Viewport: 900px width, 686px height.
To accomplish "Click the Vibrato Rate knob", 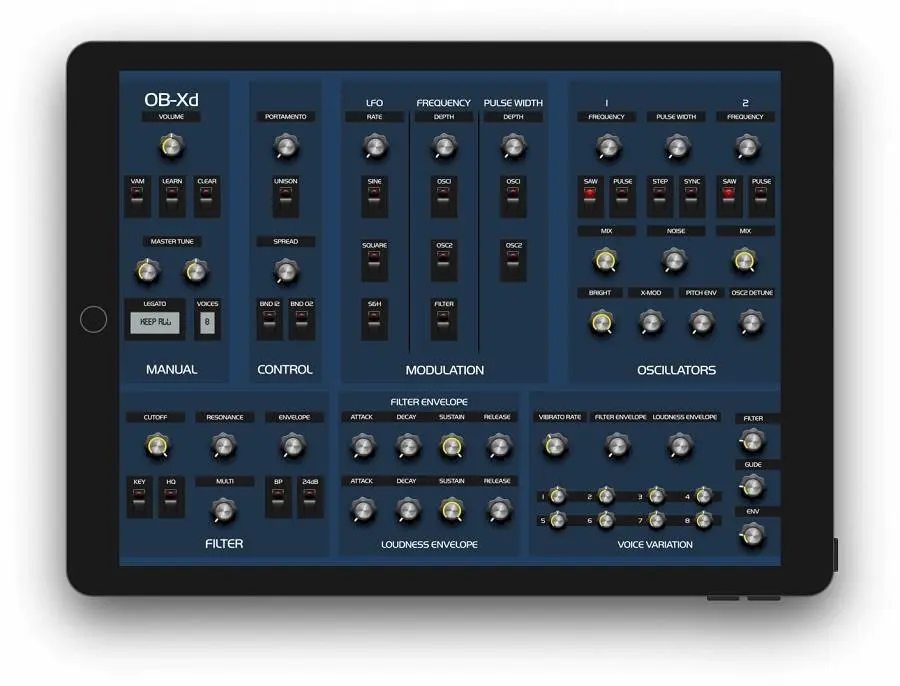I will [x=555, y=445].
